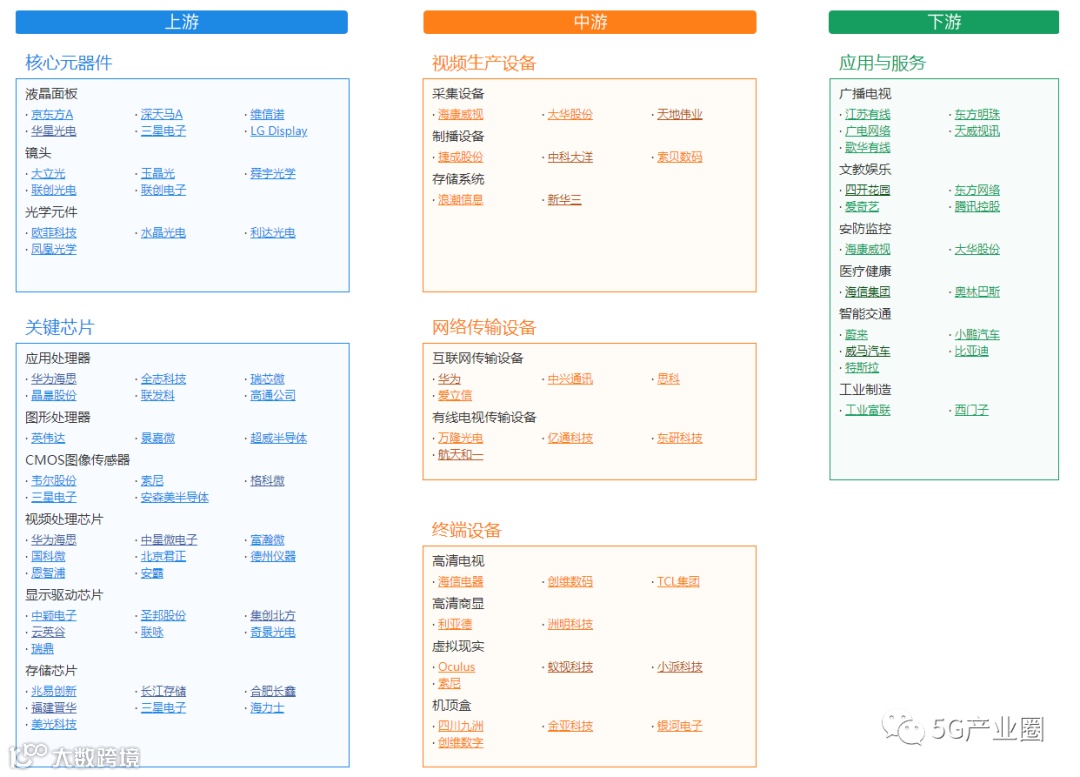The width and height of the screenshot is (1080, 777).
Task: Open the 银河电子 link
Action: (x=679, y=726)
